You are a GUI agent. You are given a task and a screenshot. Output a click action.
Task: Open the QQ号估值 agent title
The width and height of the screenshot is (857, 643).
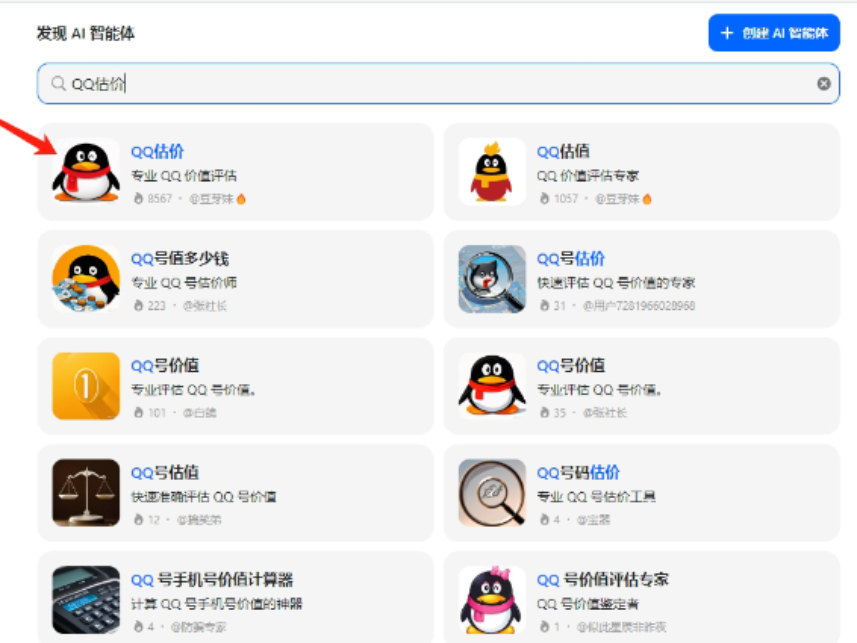(165, 472)
